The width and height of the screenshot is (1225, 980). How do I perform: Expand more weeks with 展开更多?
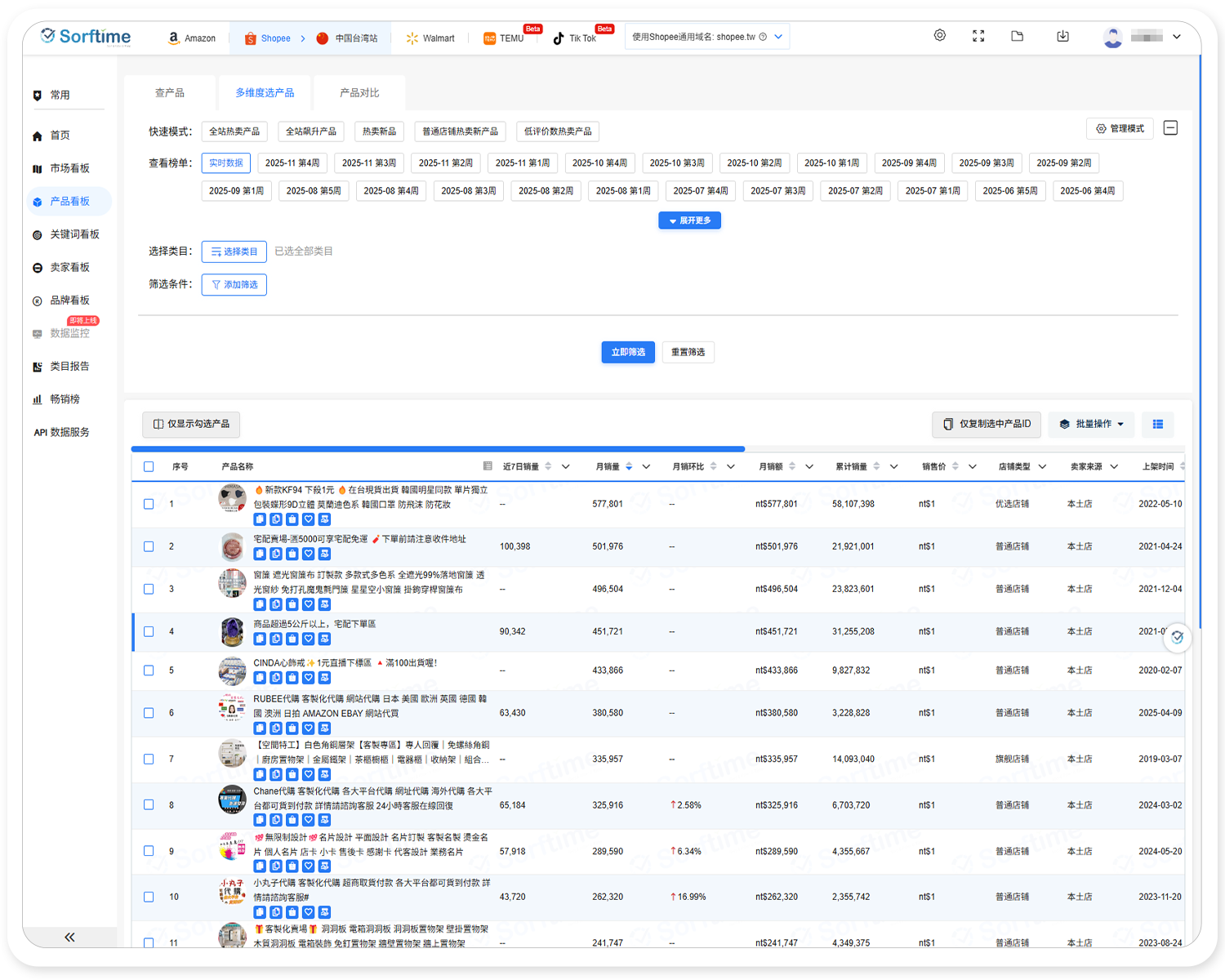coord(689,220)
